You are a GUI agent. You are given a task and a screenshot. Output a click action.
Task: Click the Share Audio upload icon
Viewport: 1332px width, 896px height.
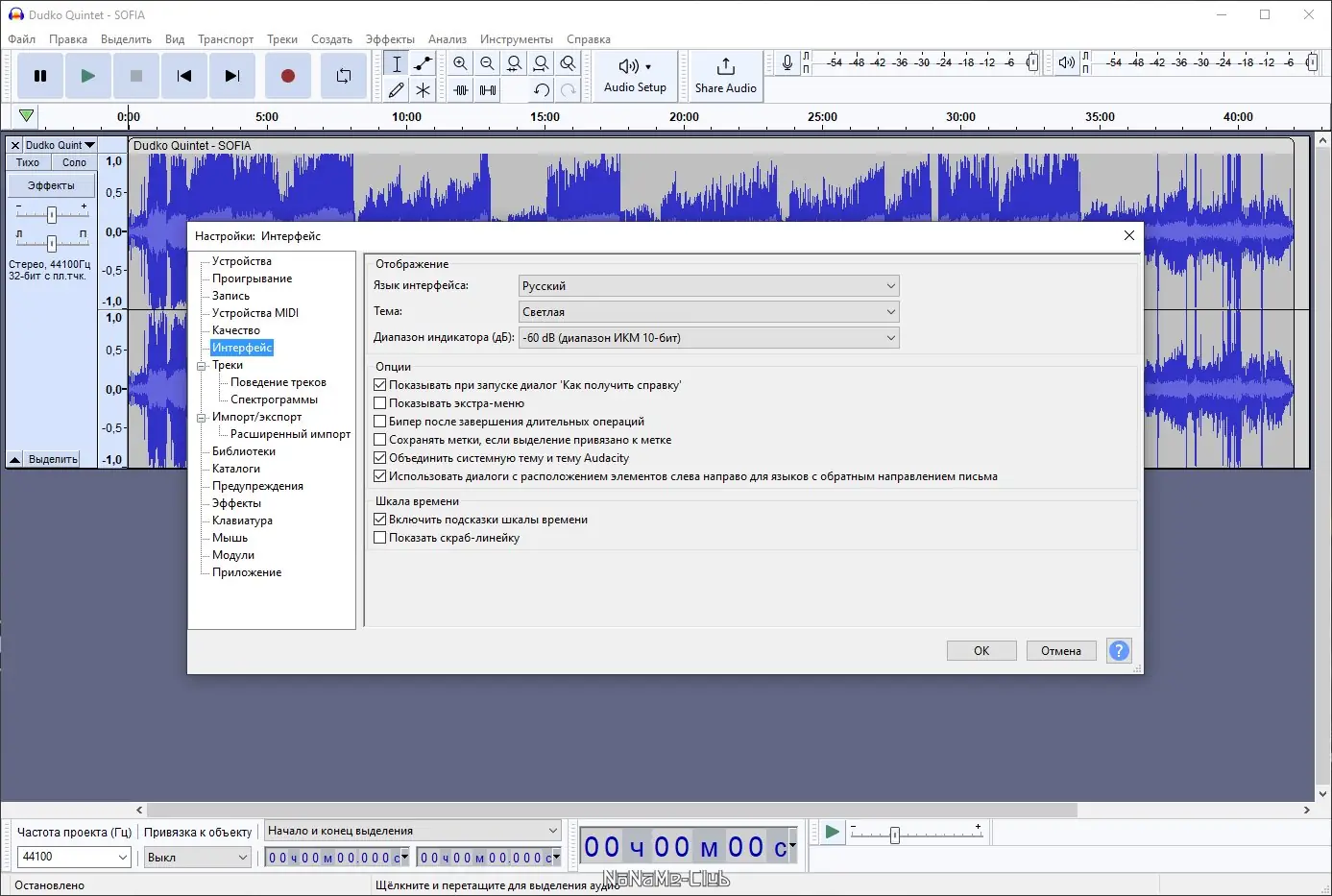coord(726,66)
